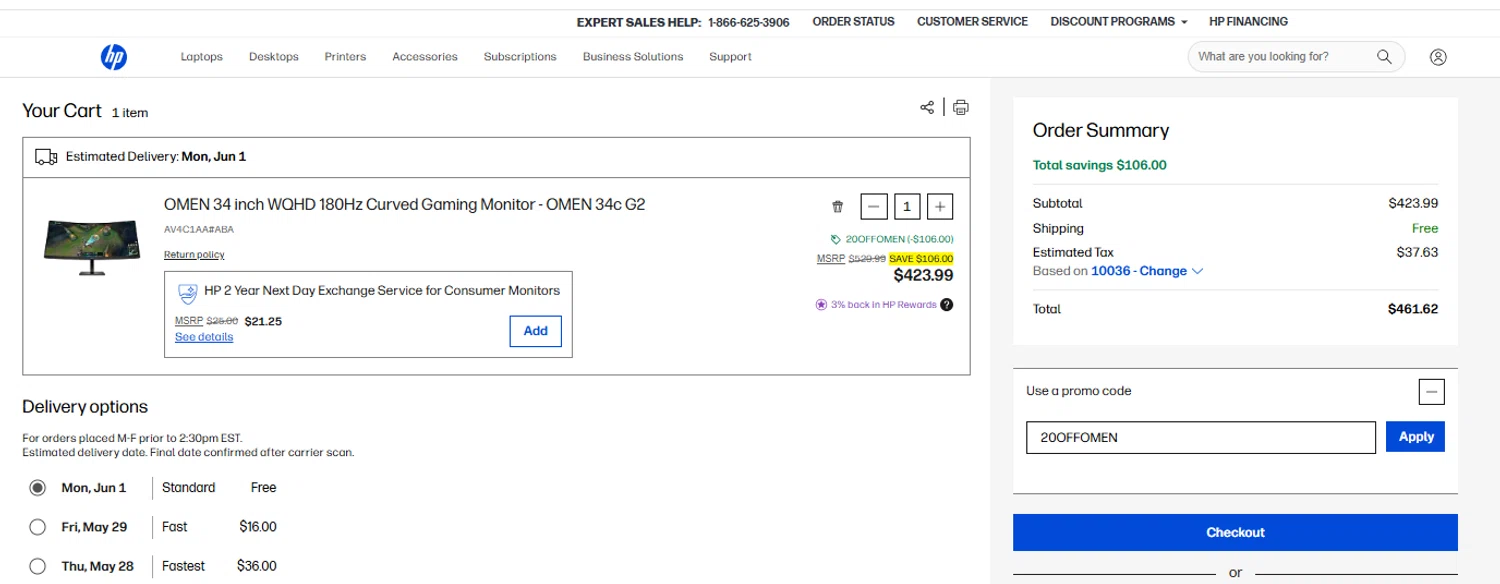The width and height of the screenshot is (1500, 584).
Task: Select Thu, May 28 Fastest delivery
Action: [38, 566]
